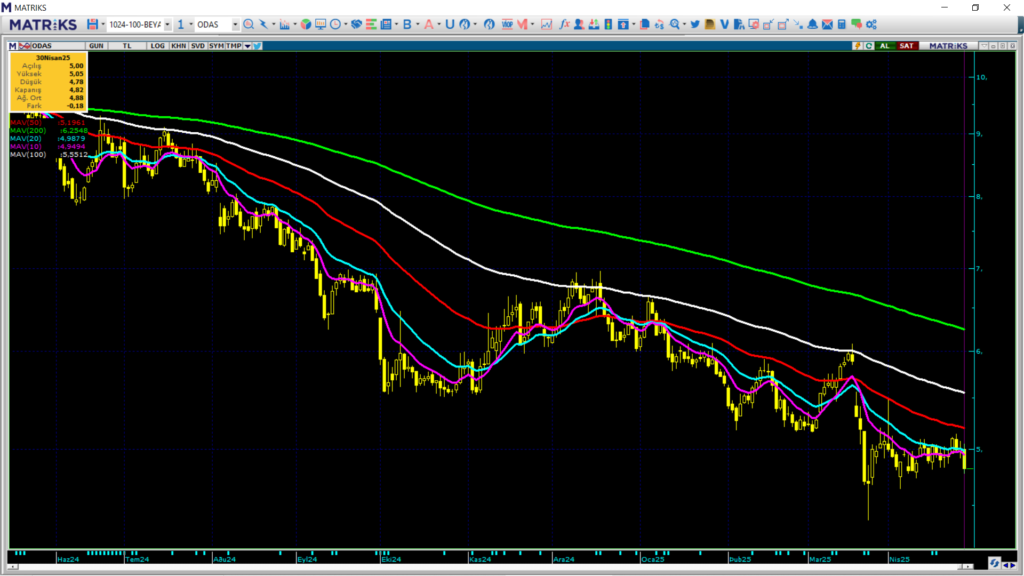
Task: Open the ODAS symbol dropdown
Action: [235, 24]
